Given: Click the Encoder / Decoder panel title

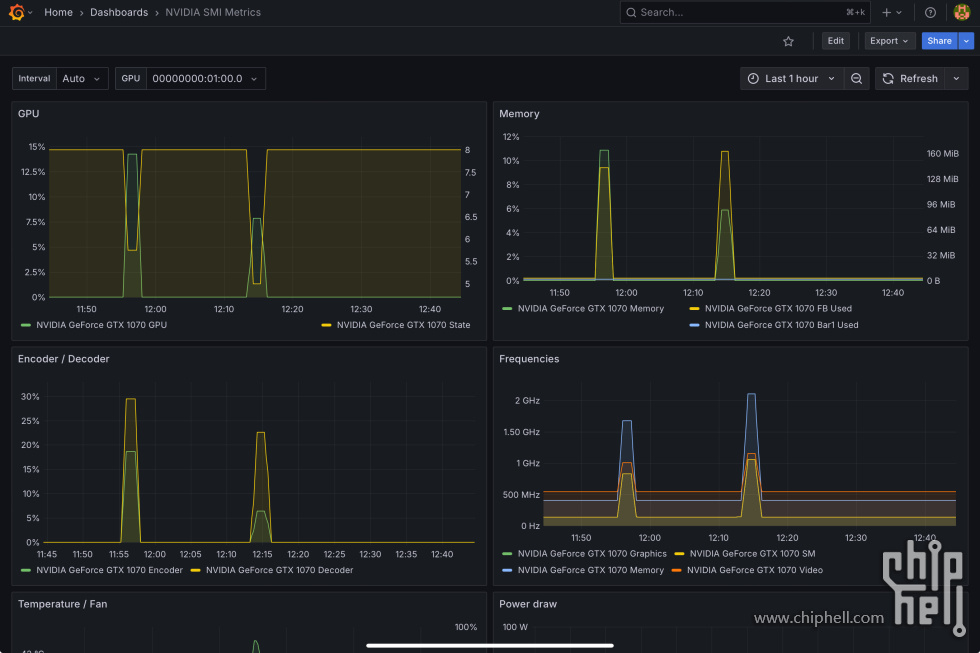Looking at the screenshot, I should pyautogui.click(x=63, y=359).
